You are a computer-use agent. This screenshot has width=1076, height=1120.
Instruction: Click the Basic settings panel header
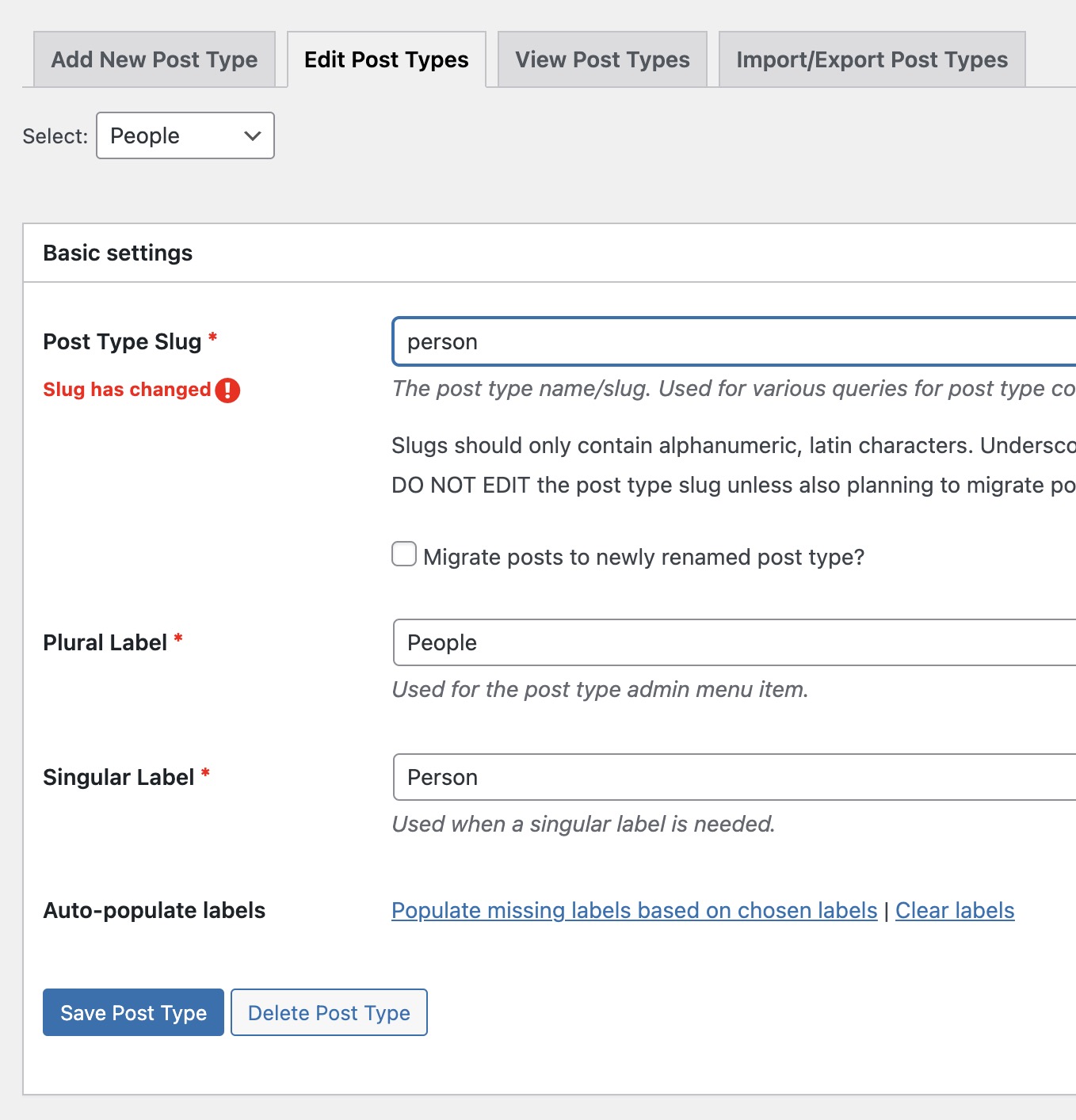(x=118, y=253)
